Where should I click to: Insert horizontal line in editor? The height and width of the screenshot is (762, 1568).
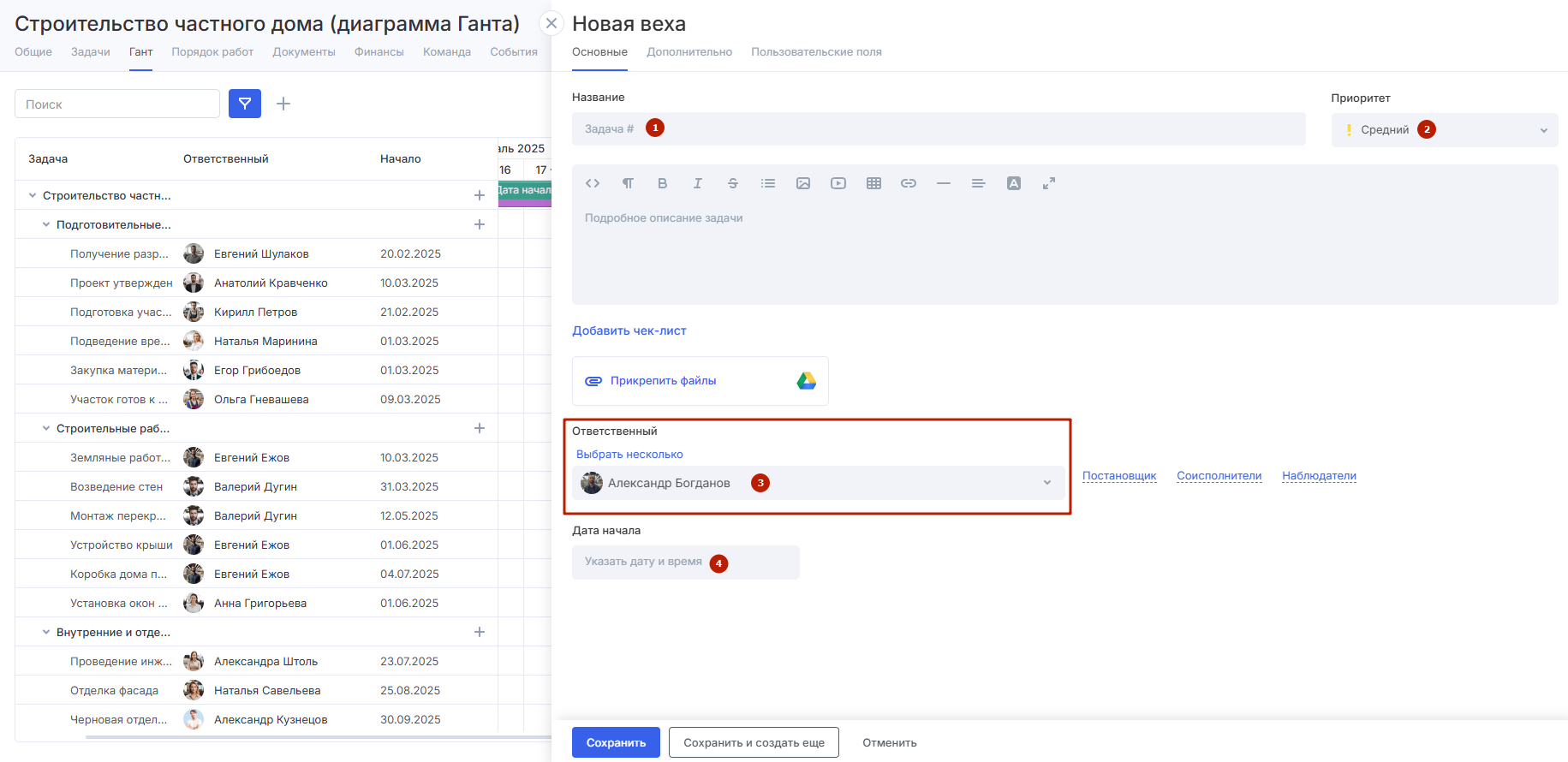coord(944,183)
